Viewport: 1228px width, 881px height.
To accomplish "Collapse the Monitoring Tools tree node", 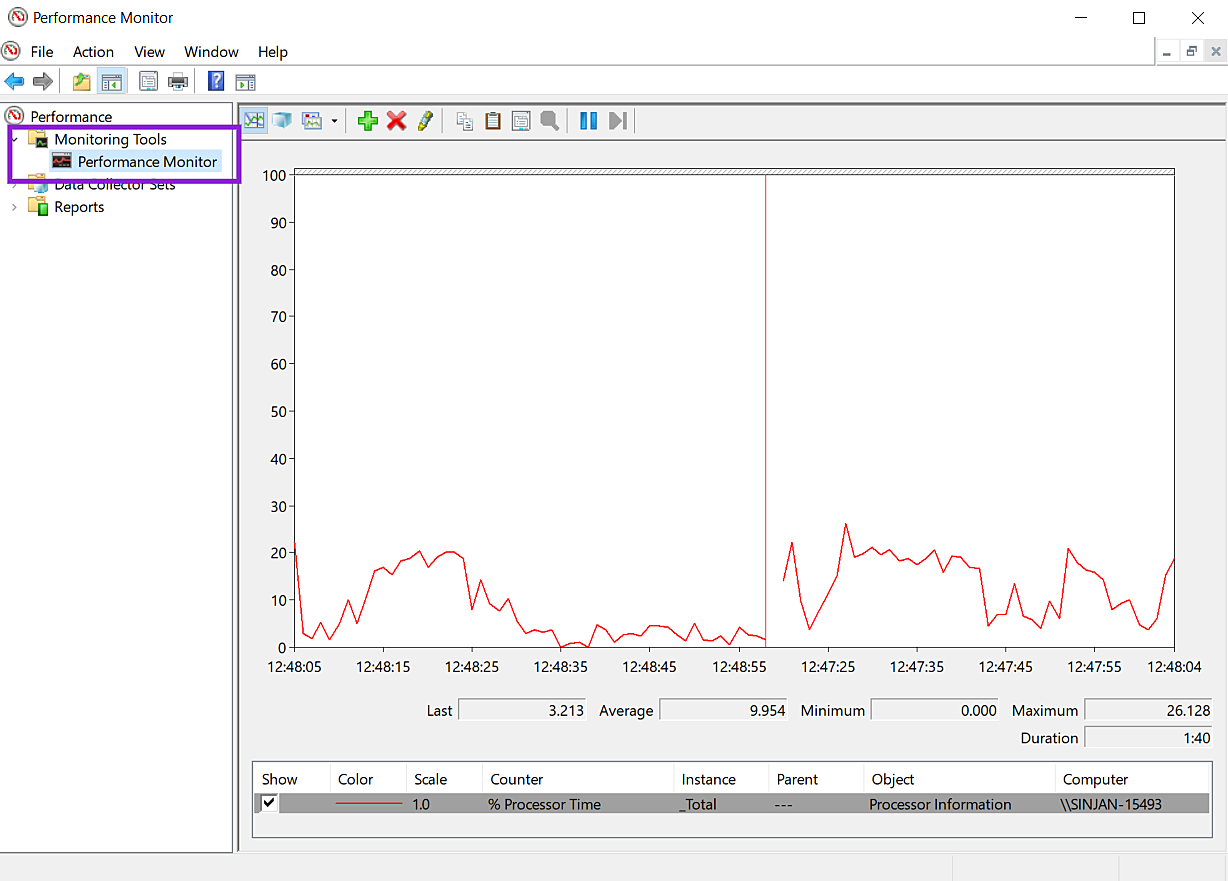I will (x=14, y=140).
